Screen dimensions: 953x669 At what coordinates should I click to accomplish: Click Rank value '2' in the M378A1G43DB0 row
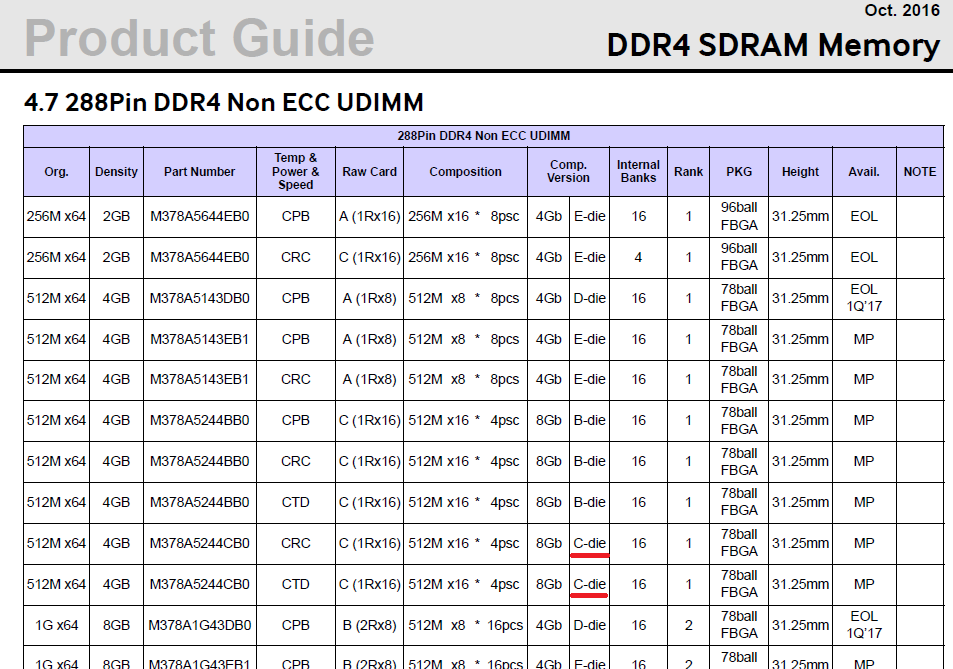point(689,625)
